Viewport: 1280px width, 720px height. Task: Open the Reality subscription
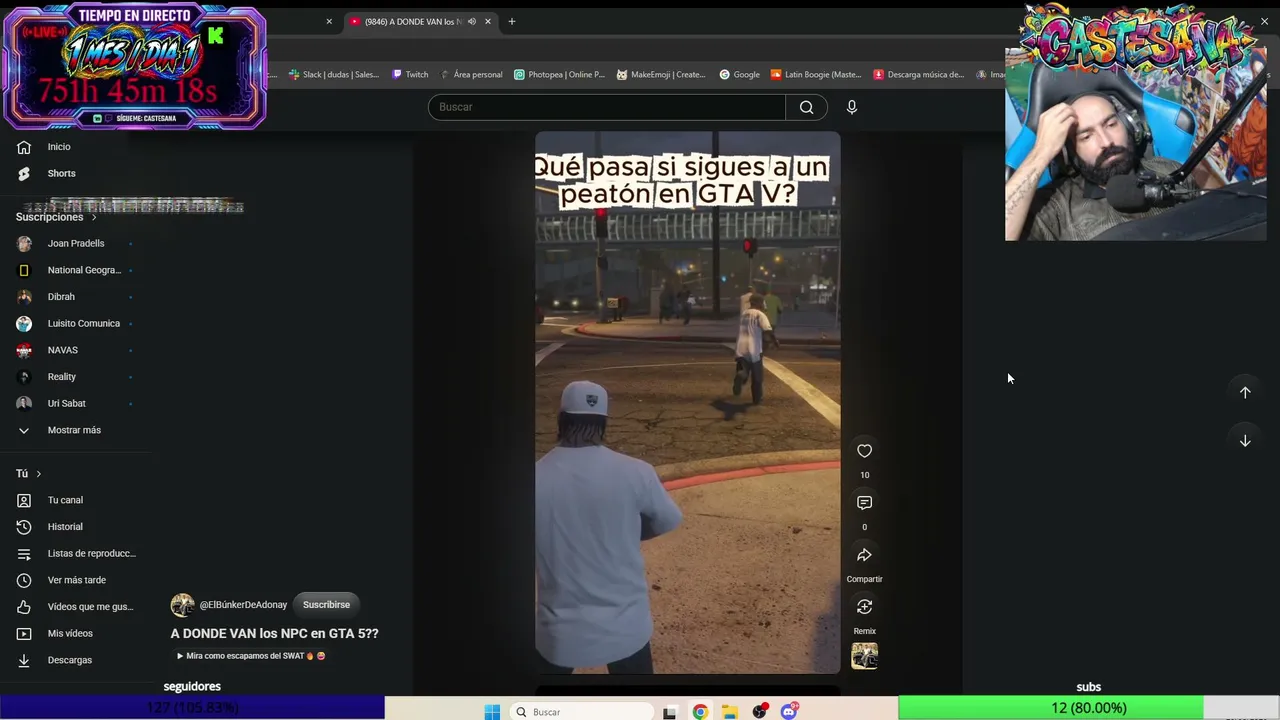tap(62, 377)
